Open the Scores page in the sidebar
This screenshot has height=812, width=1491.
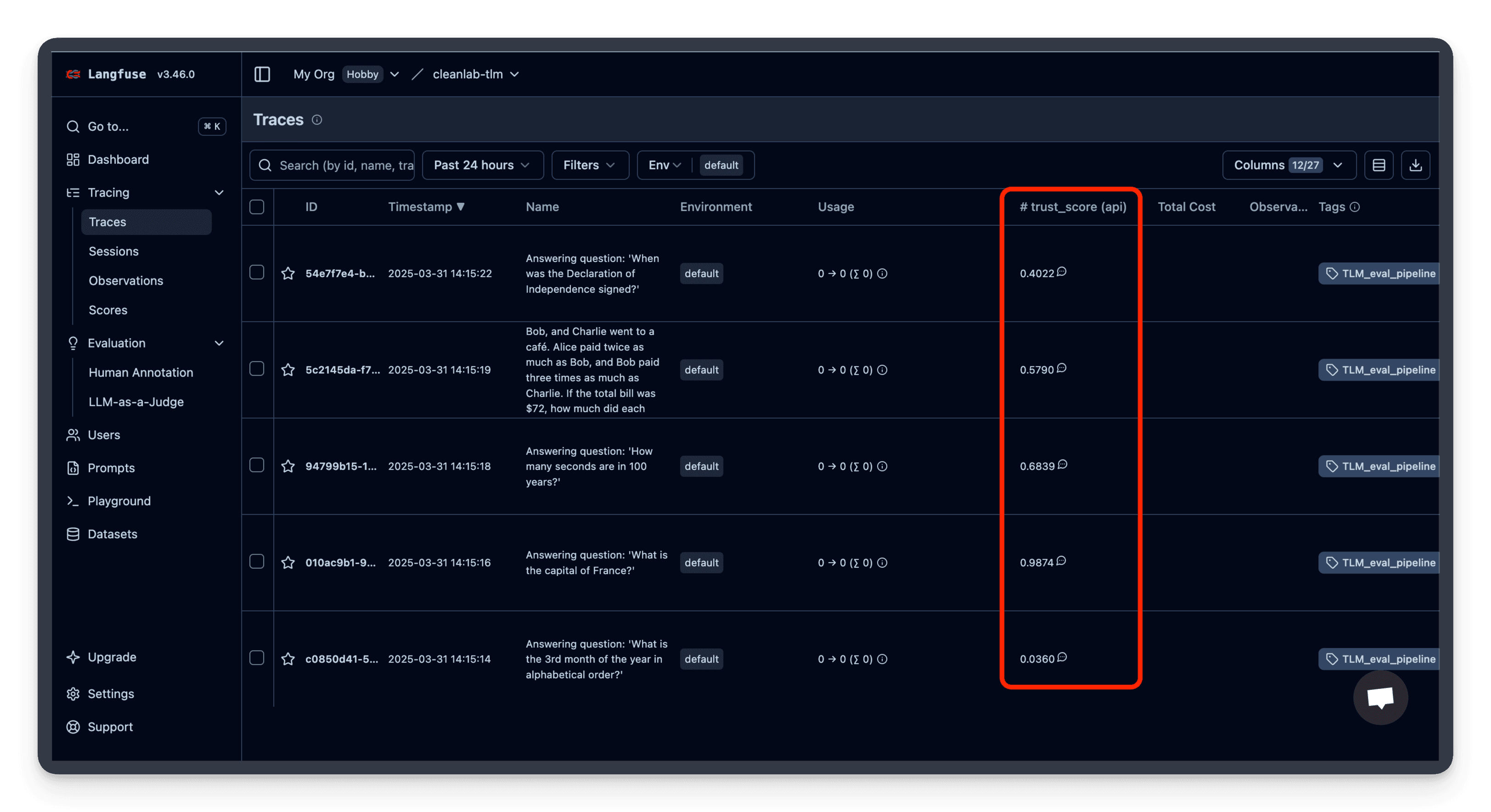(x=107, y=310)
